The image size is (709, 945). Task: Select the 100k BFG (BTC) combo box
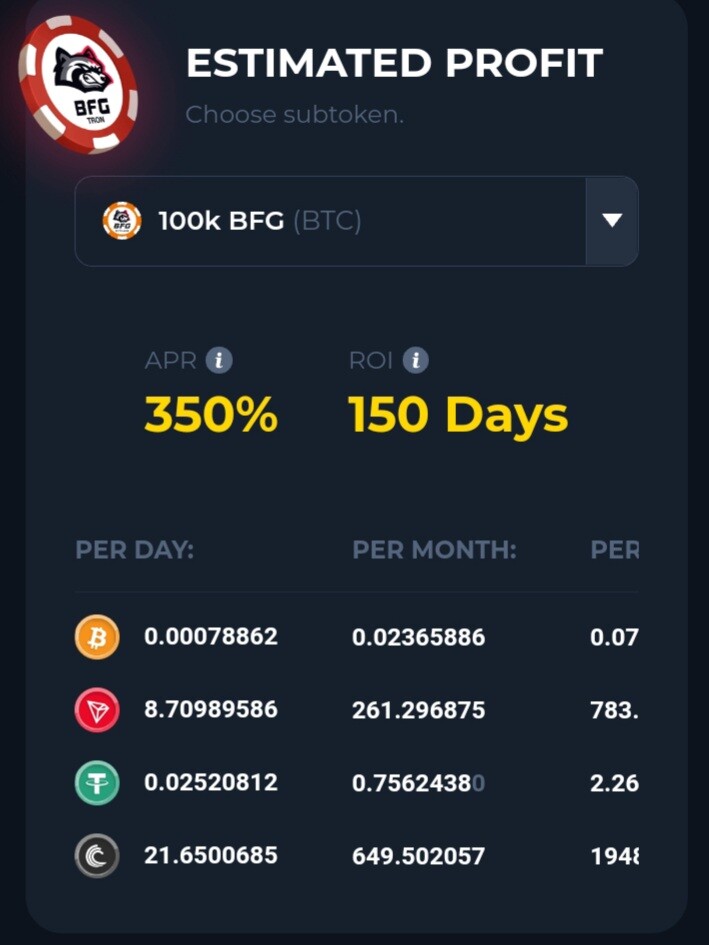pyautogui.click(x=356, y=221)
